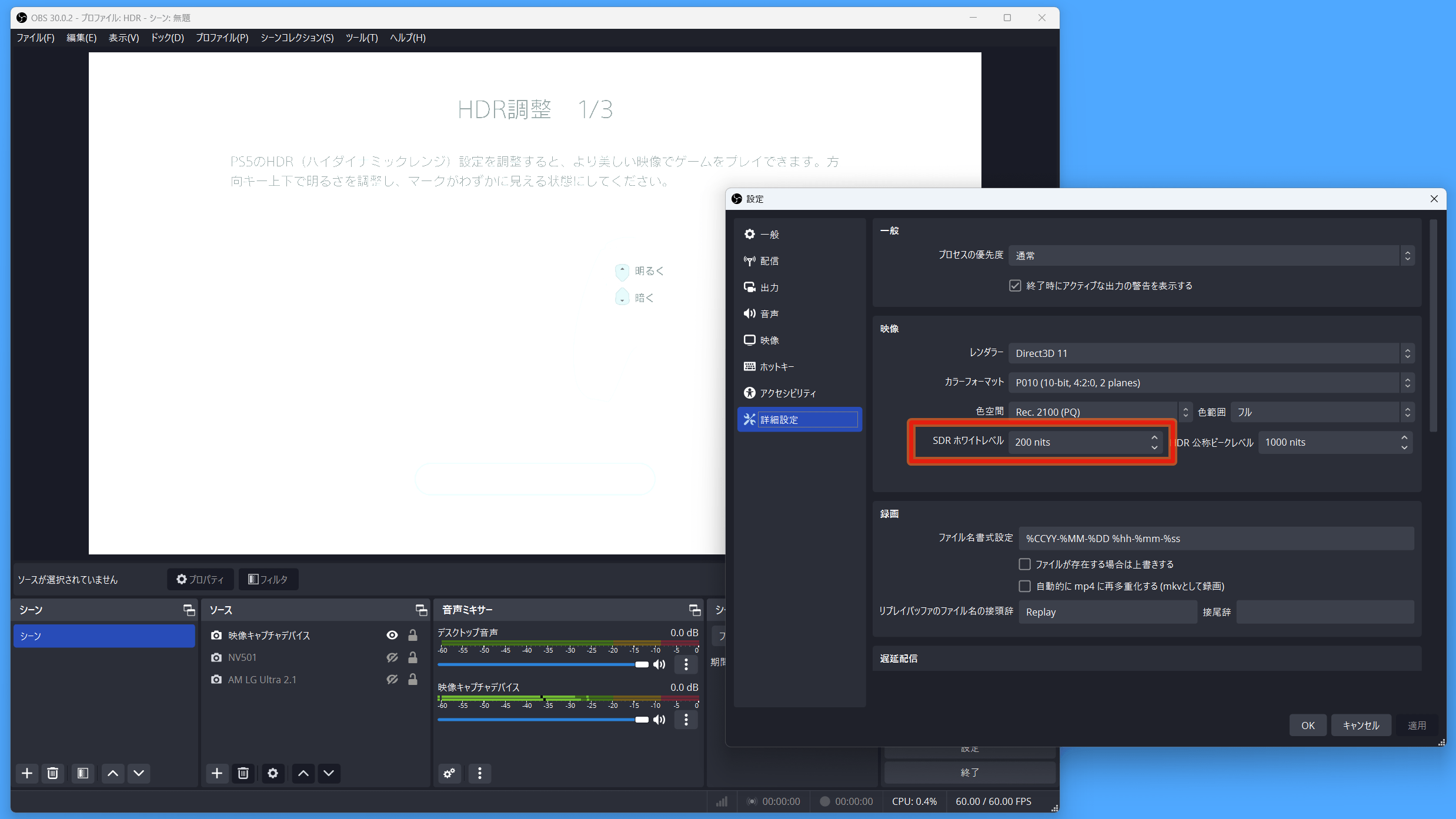Open the ホットキー settings category
1456x819 pixels.
coord(799,366)
